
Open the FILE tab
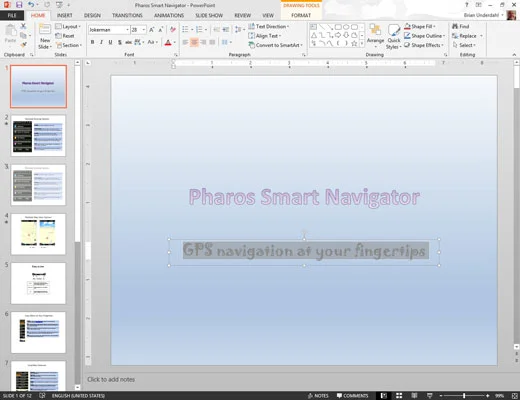click(x=12, y=15)
